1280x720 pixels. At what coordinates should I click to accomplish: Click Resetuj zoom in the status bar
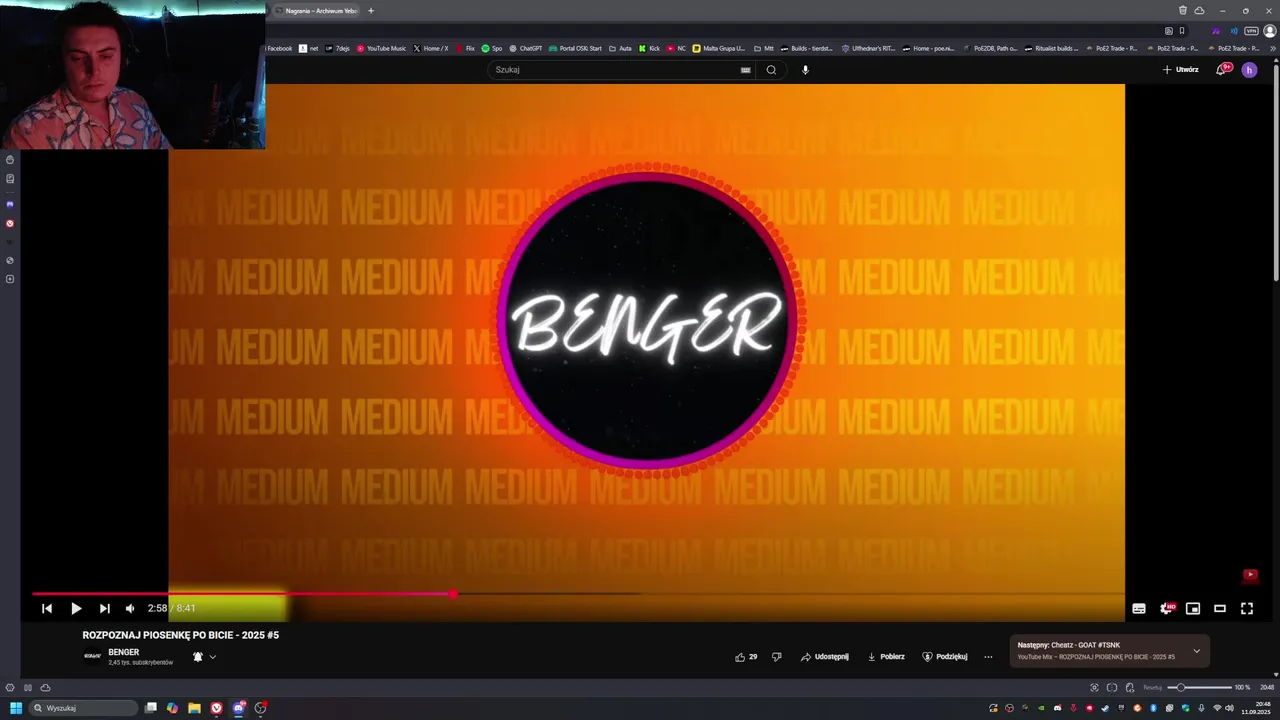click(x=1153, y=687)
